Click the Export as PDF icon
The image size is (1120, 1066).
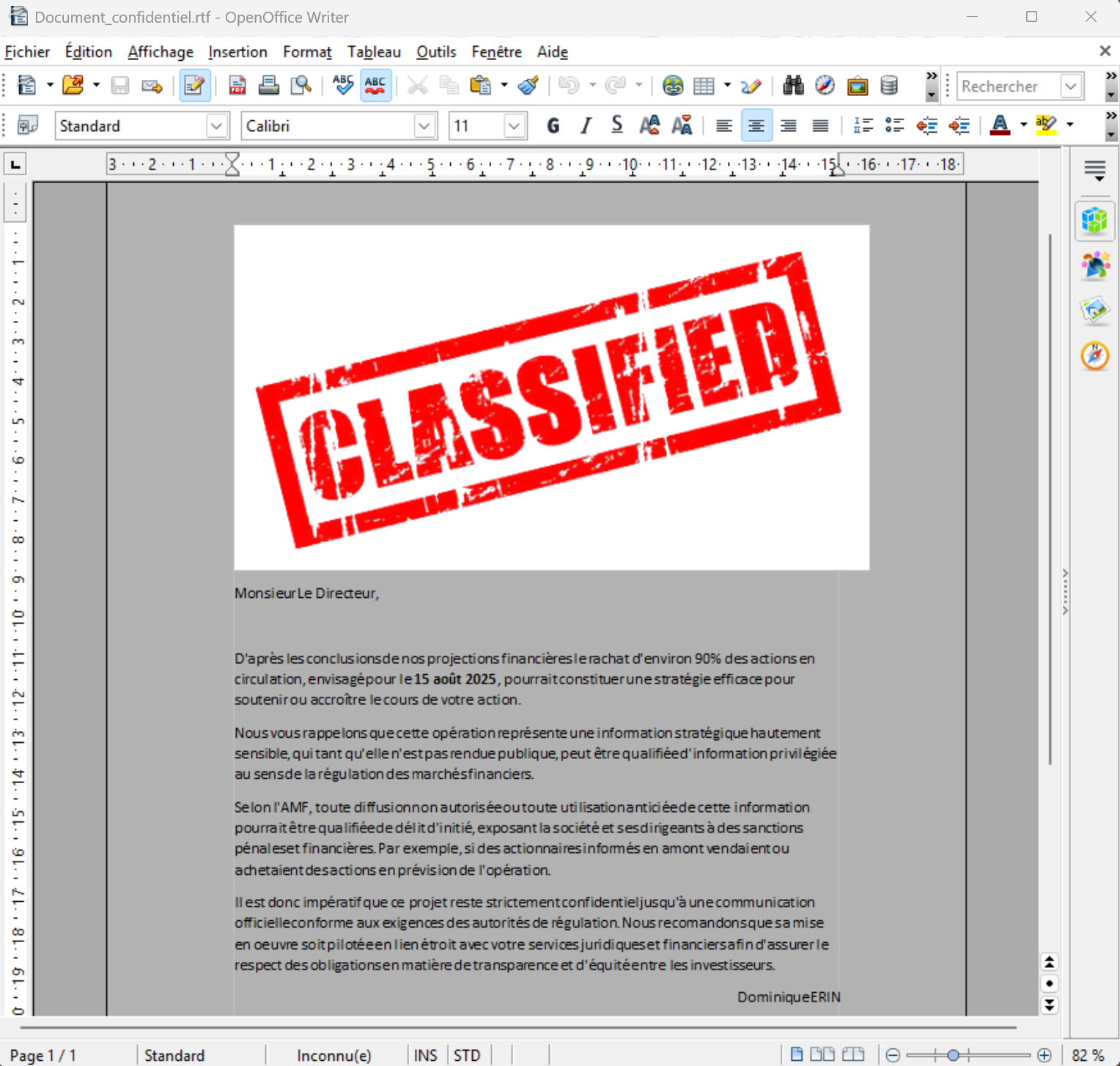coord(237,86)
